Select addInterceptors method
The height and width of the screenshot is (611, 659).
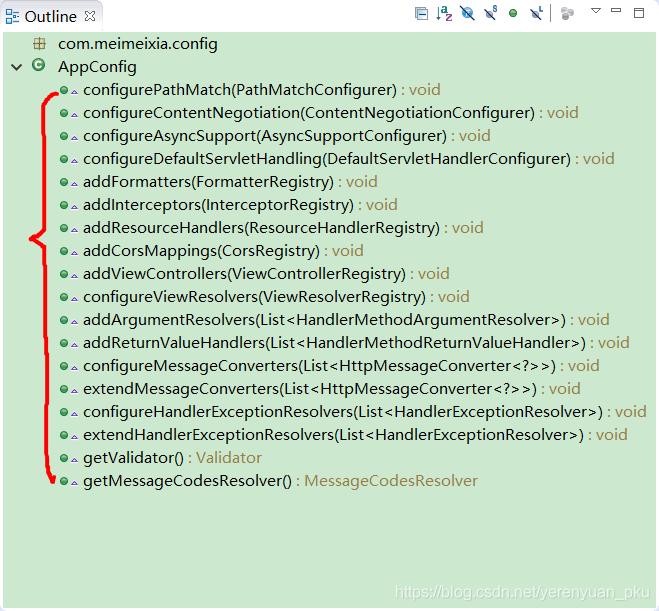(240, 205)
